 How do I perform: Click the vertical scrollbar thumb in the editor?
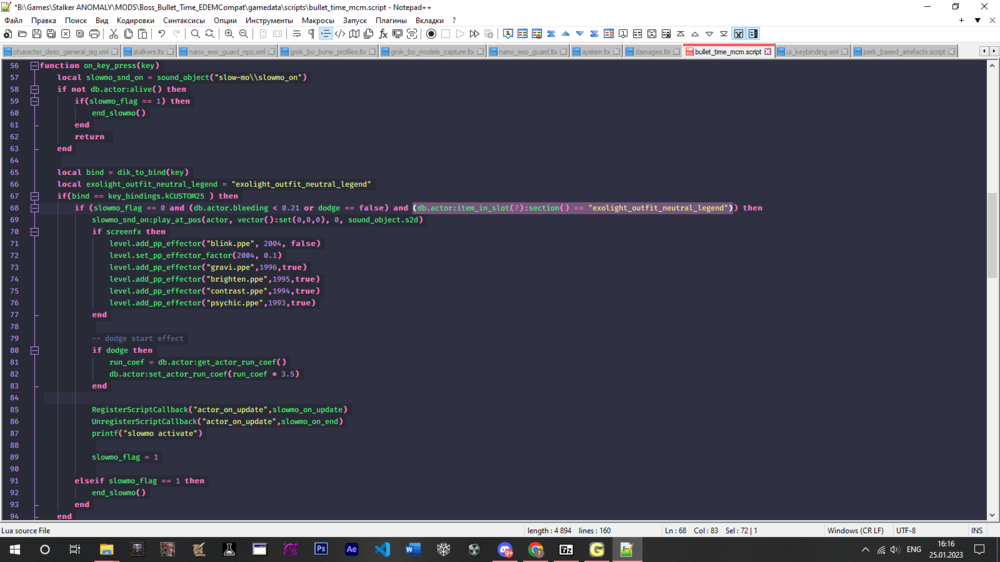[992, 235]
